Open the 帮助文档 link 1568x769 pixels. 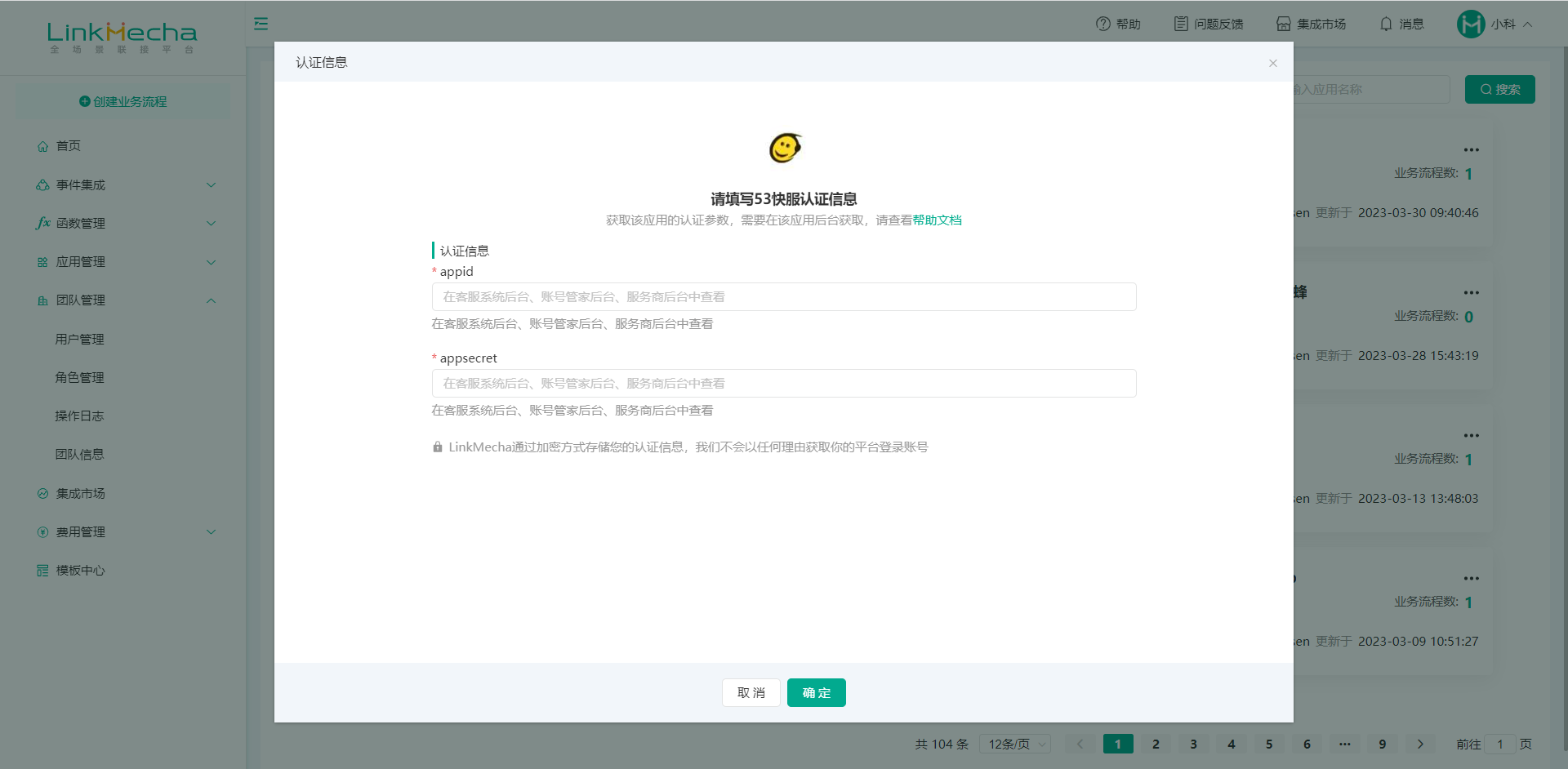(937, 220)
